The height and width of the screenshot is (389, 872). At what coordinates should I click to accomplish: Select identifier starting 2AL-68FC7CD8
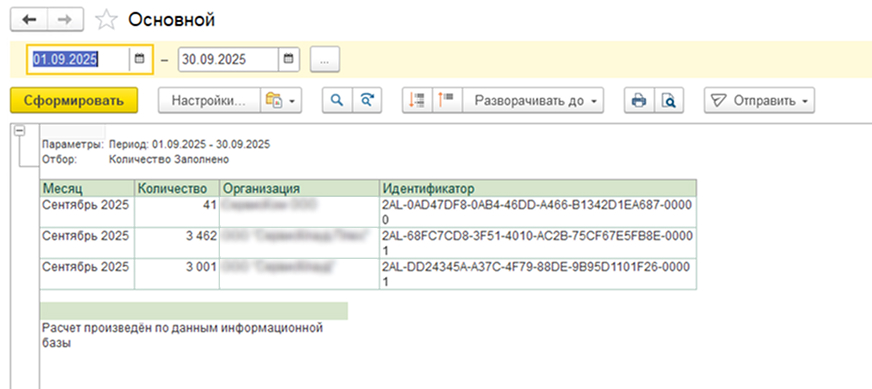pos(538,243)
